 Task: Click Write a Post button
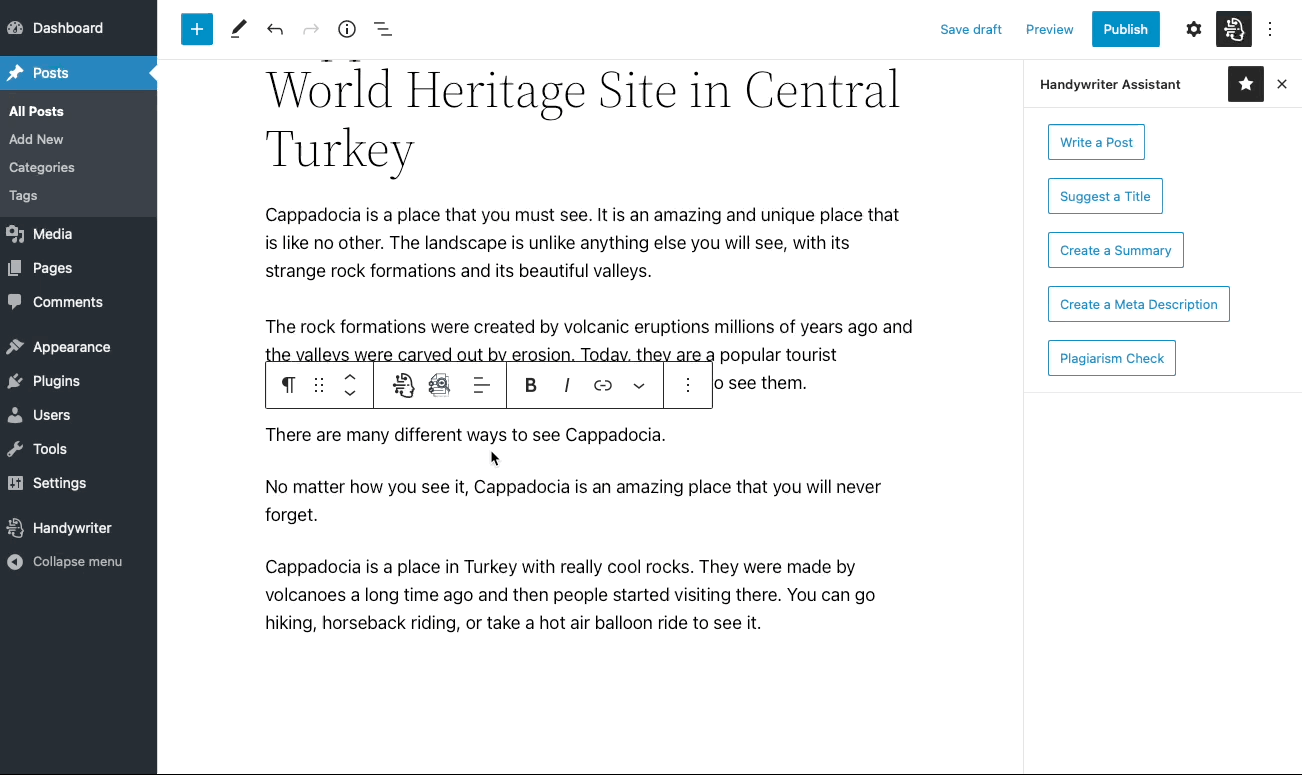(x=1096, y=142)
